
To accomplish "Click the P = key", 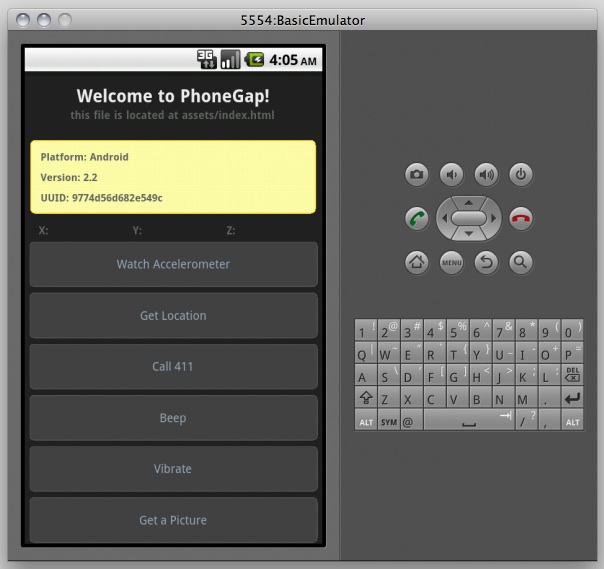I will (572, 352).
